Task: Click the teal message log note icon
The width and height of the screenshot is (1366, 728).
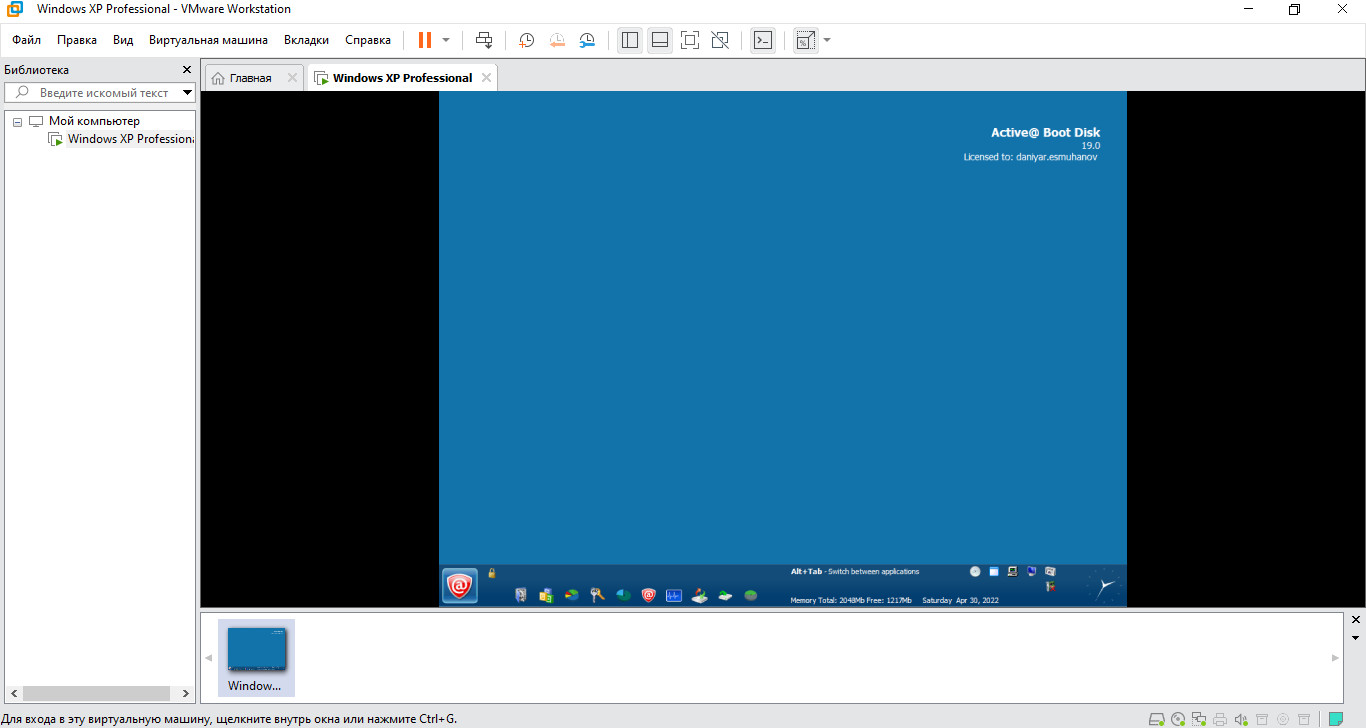Action: pyautogui.click(x=1335, y=718)
